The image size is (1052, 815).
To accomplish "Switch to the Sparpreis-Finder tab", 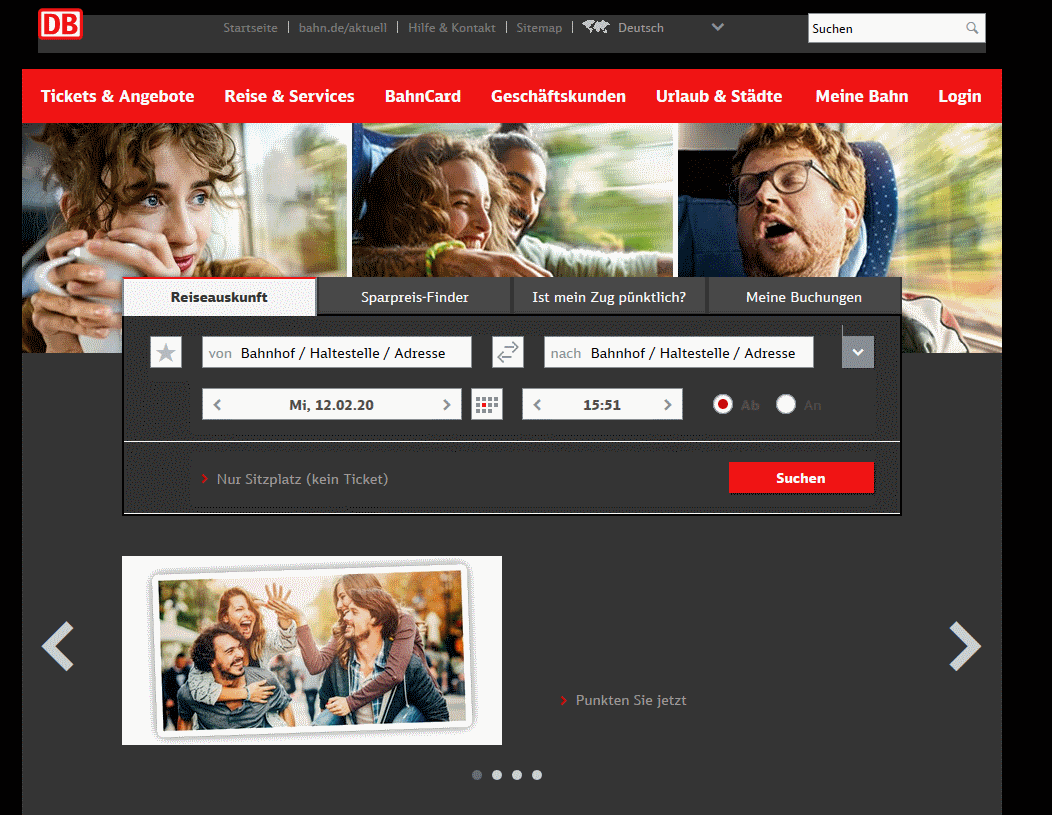I will tap(413, 297).
